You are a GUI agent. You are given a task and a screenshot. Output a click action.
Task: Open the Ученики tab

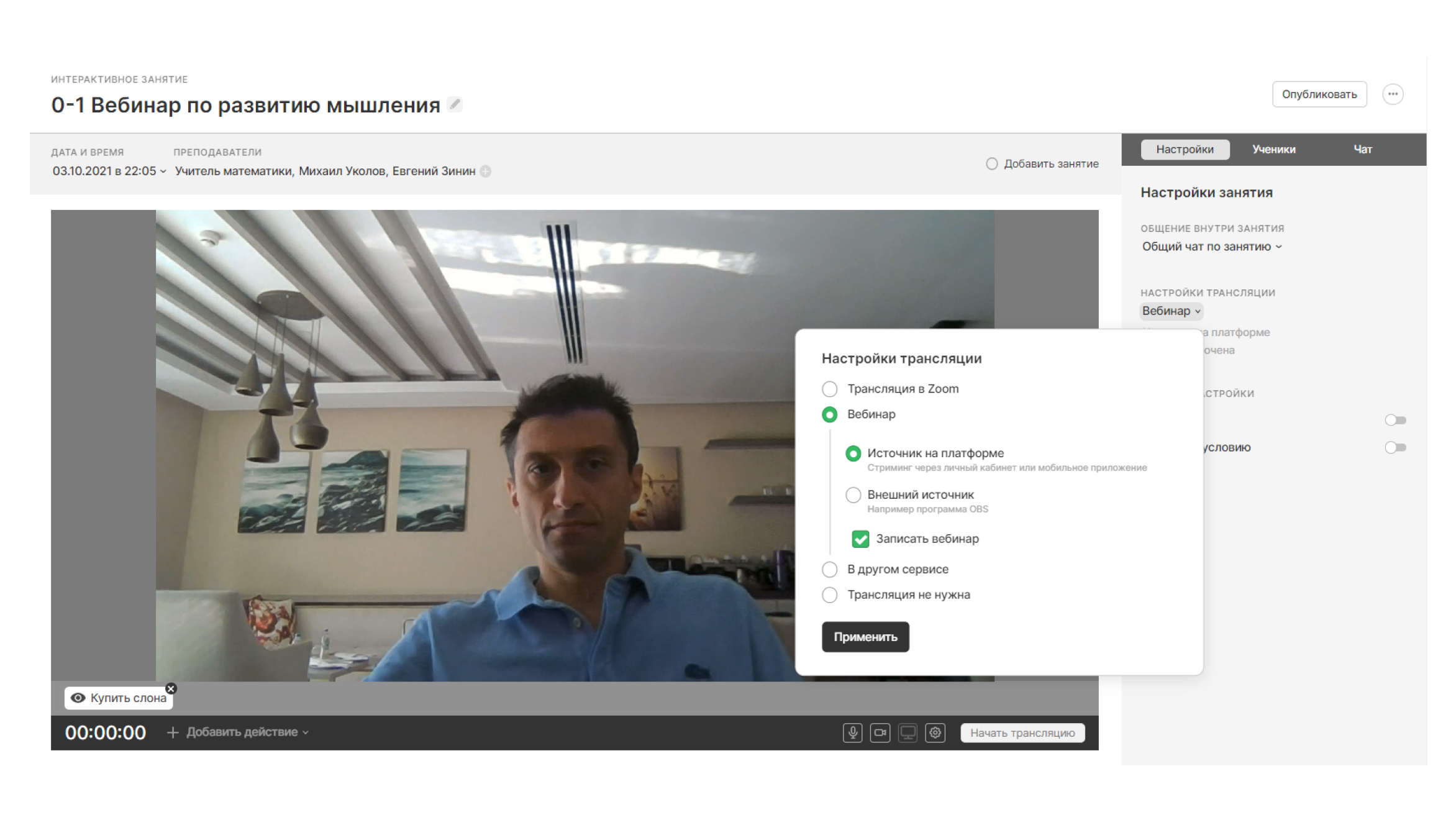(1273, 149)
